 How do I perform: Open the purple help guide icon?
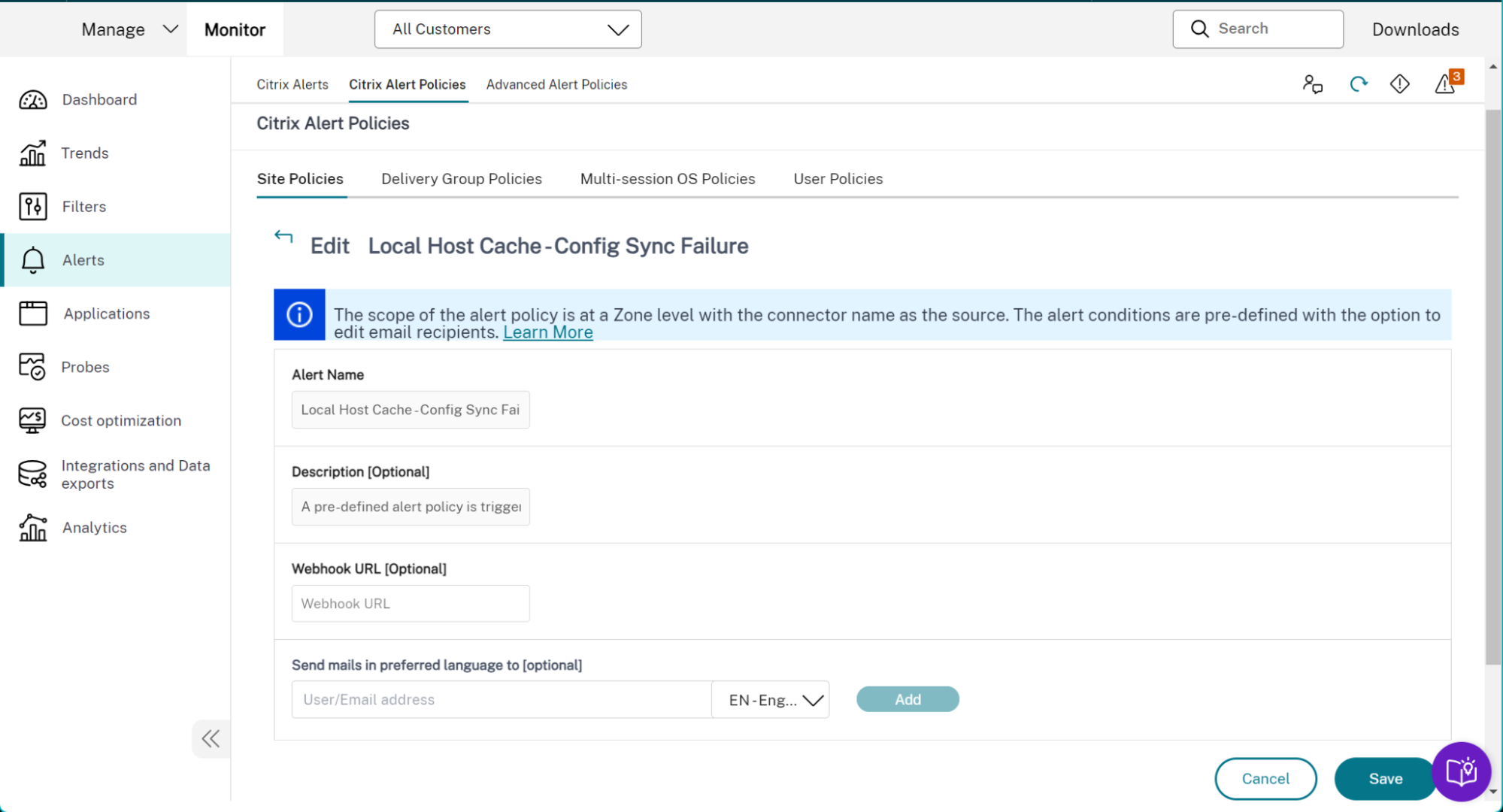click(x=1461, y=771)
